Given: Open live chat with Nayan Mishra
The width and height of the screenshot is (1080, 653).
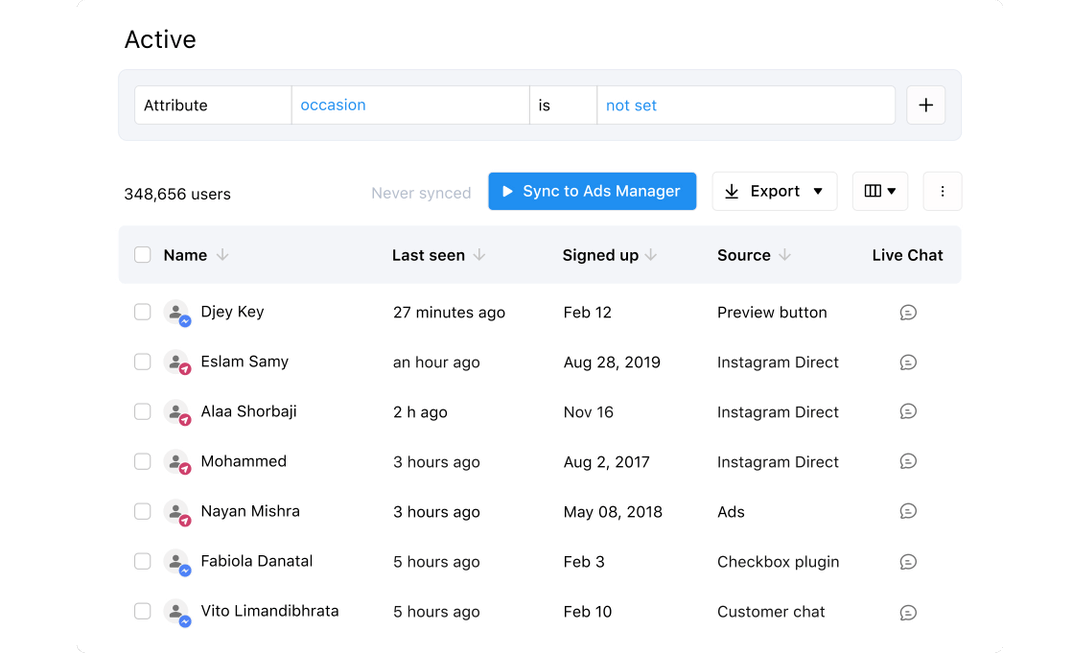Looking at the screenshot, I should [908, 511].
